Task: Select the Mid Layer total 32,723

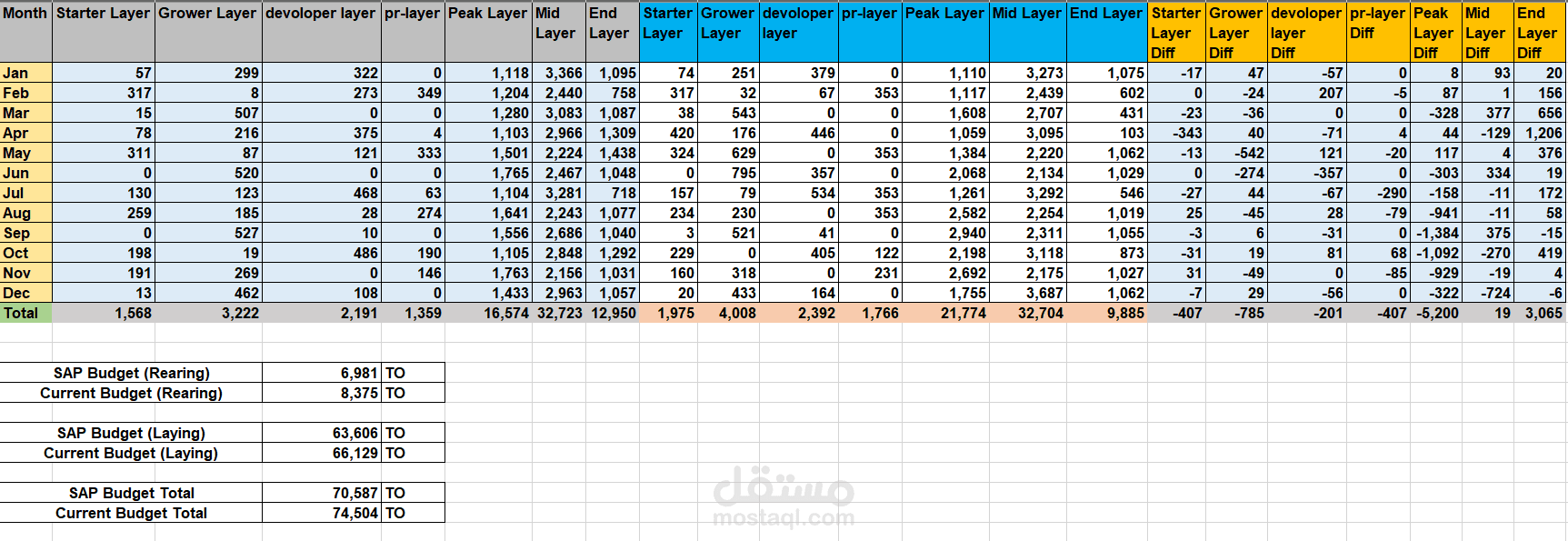Action: [x=559, y=313]
